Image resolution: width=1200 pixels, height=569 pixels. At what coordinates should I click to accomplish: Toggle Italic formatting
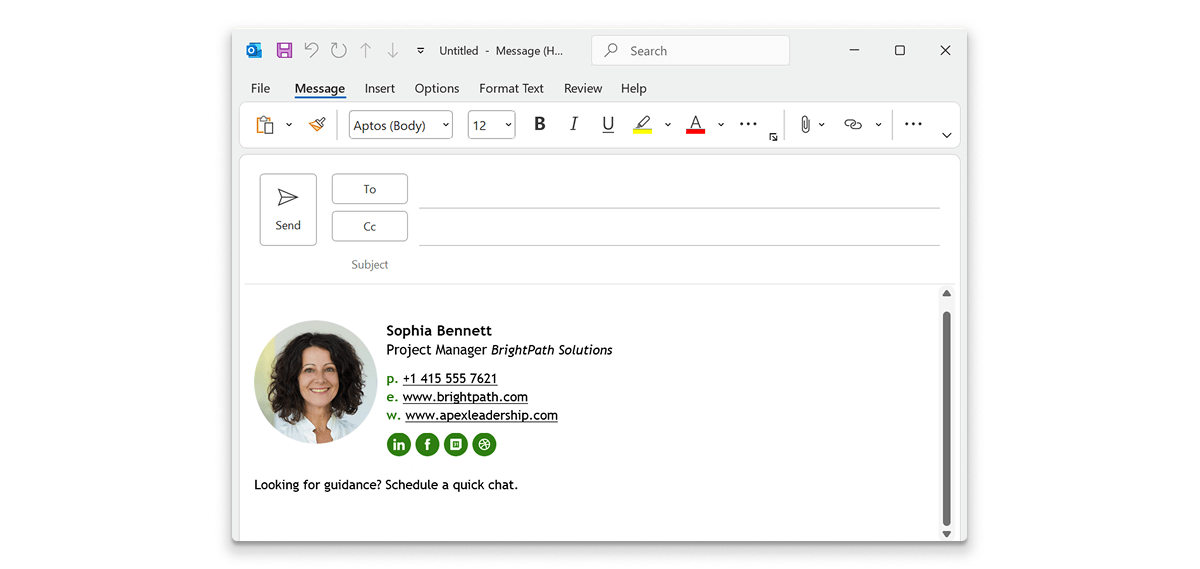pos(574,125)
